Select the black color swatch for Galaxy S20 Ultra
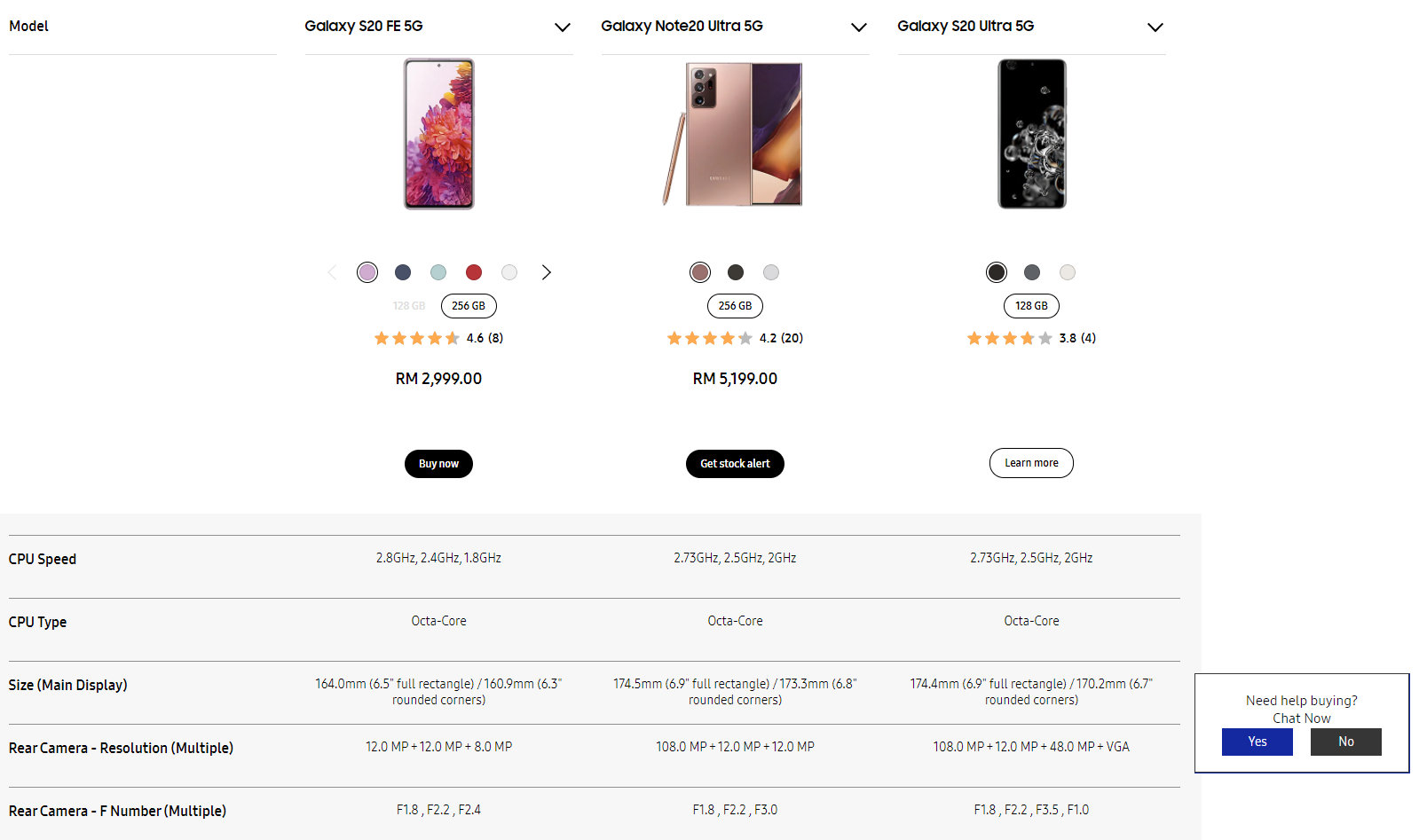Viewport: 1419px width, 840px height. [x=996, y=272]
